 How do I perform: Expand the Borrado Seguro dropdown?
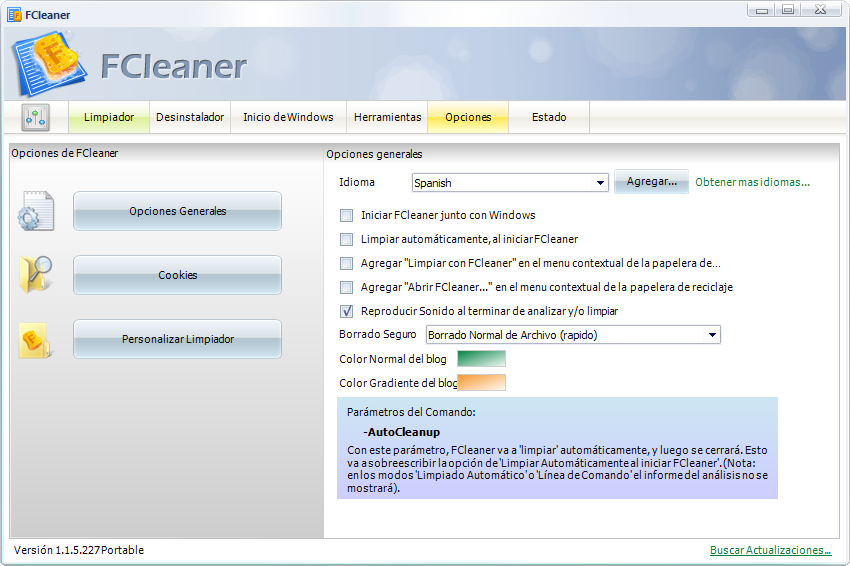coord(573,335)
